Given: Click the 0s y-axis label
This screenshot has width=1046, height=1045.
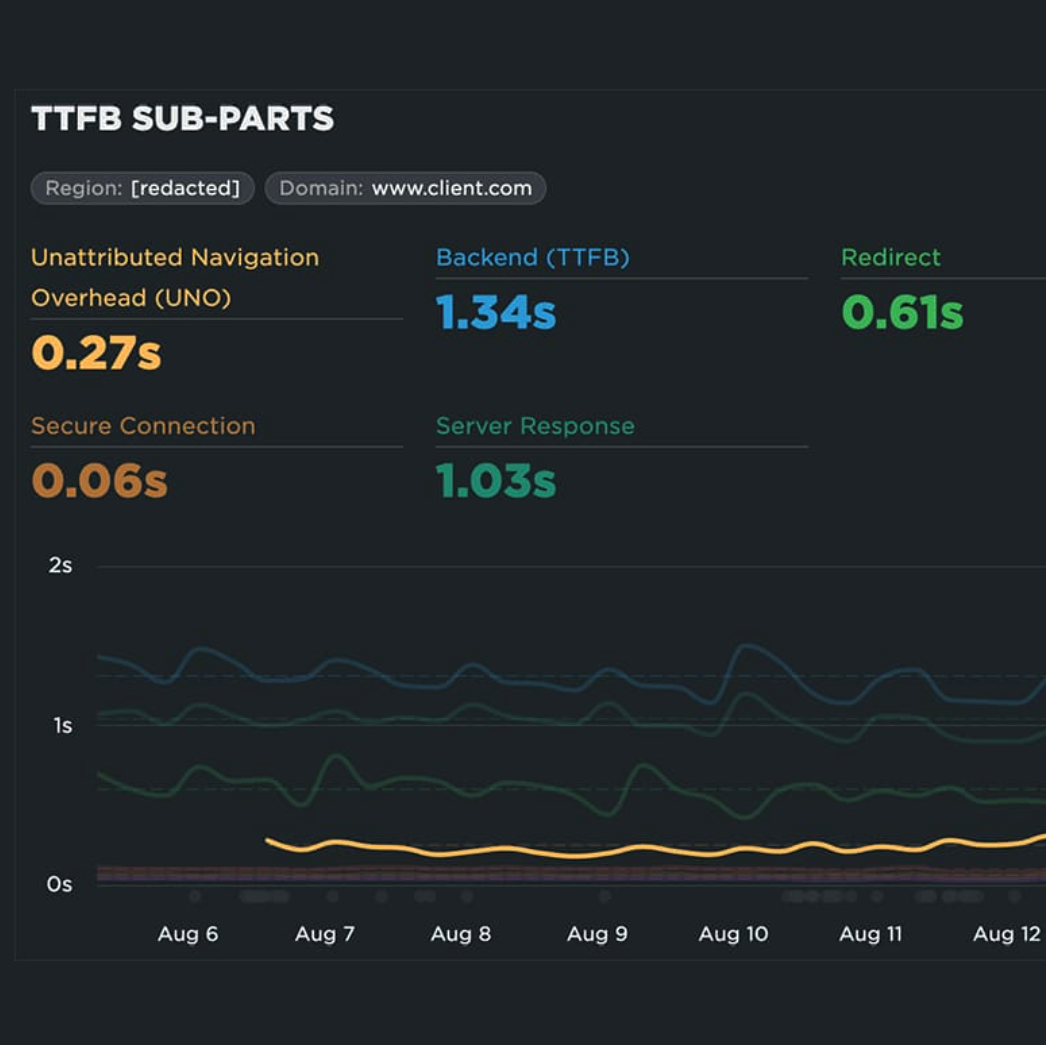Looking at the screenshot, I should [59, 884].
